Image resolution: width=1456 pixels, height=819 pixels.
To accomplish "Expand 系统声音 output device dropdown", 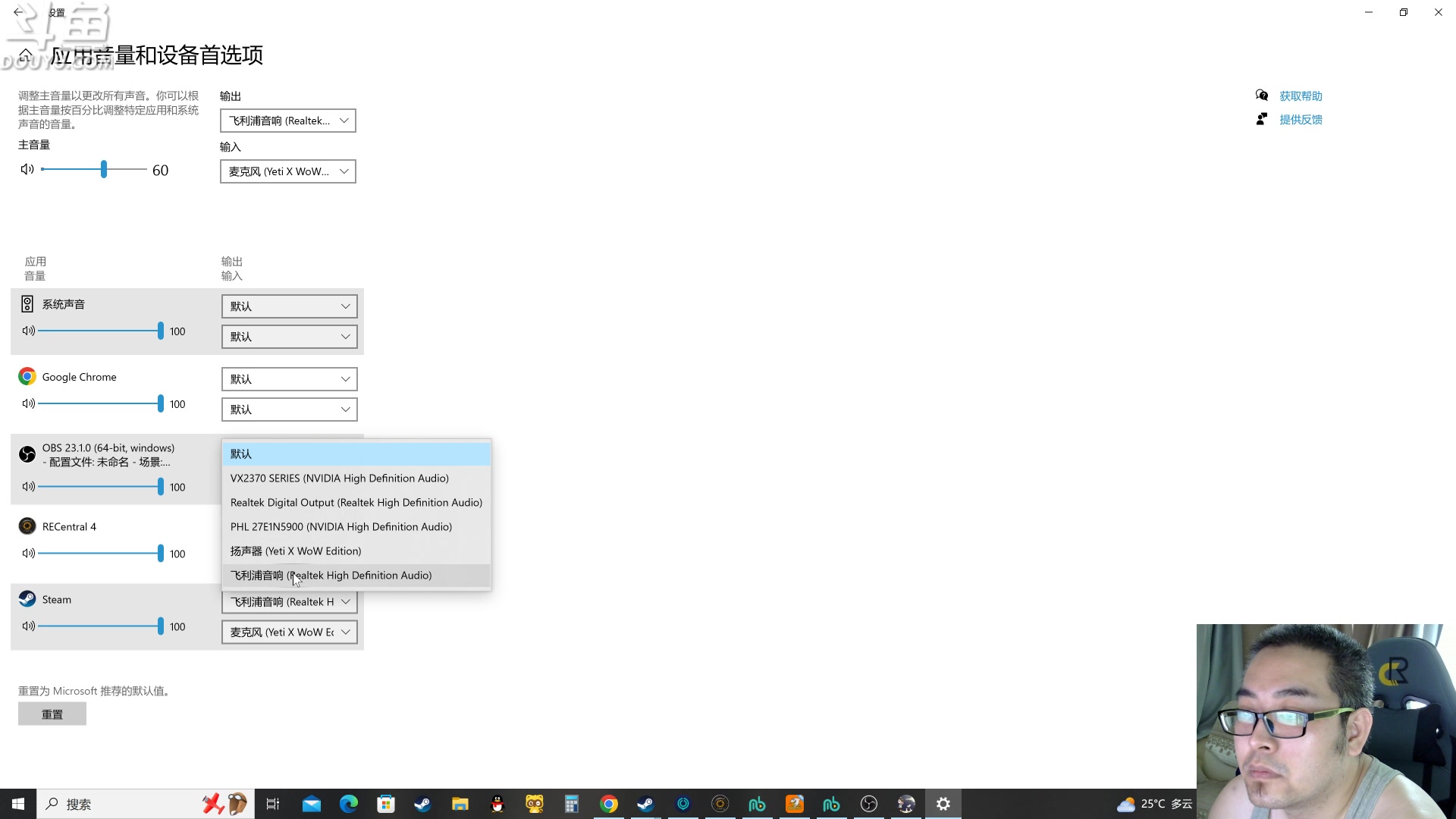I will [x=290, y=306].
